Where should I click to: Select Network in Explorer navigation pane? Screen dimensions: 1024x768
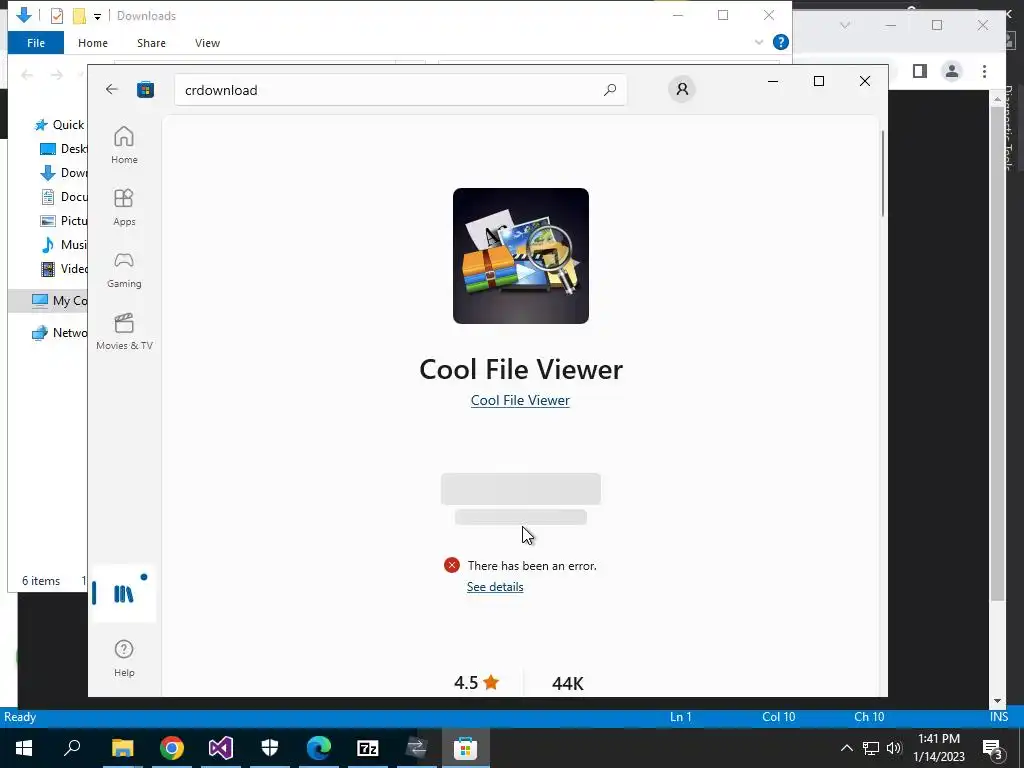pos(59,332)
